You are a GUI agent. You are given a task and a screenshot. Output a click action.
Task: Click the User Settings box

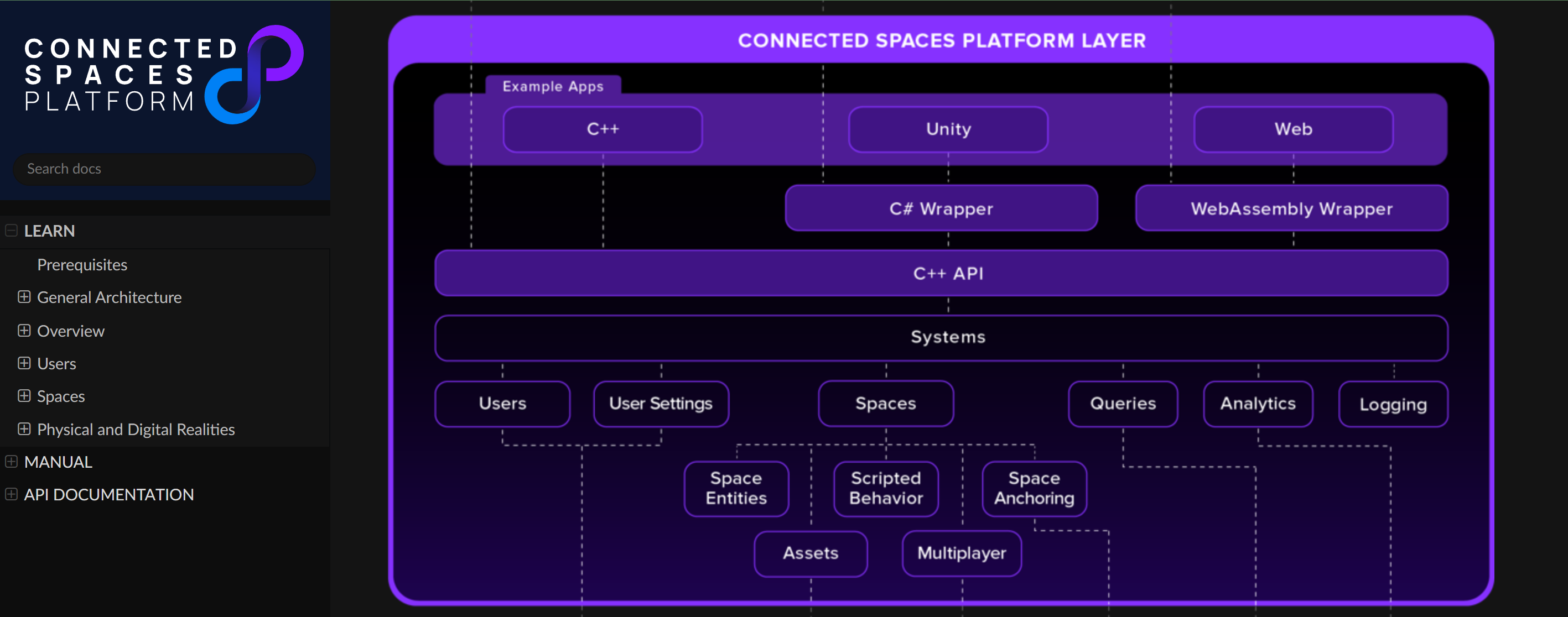pos(661,404)
